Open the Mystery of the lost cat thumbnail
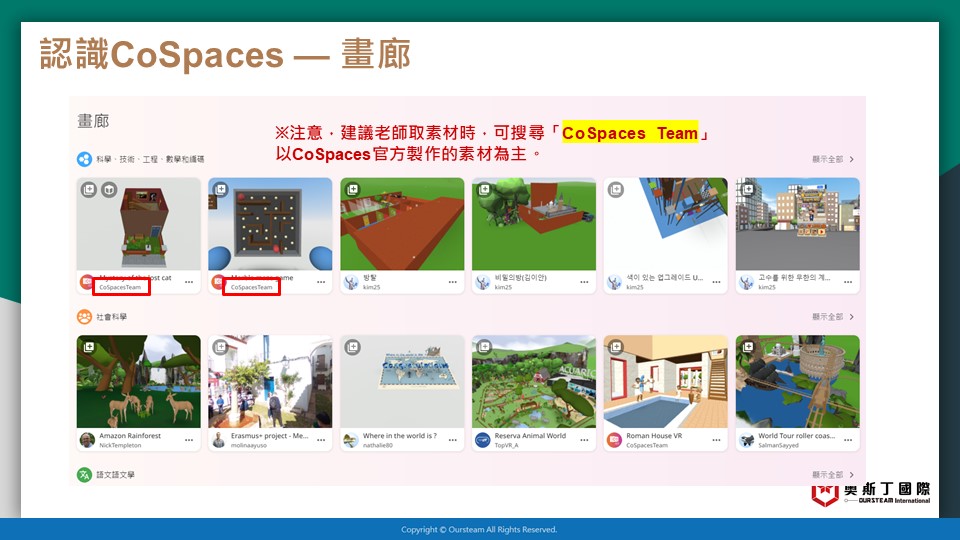Viewport: 960px width, 540px height. [x=138, y=224]
